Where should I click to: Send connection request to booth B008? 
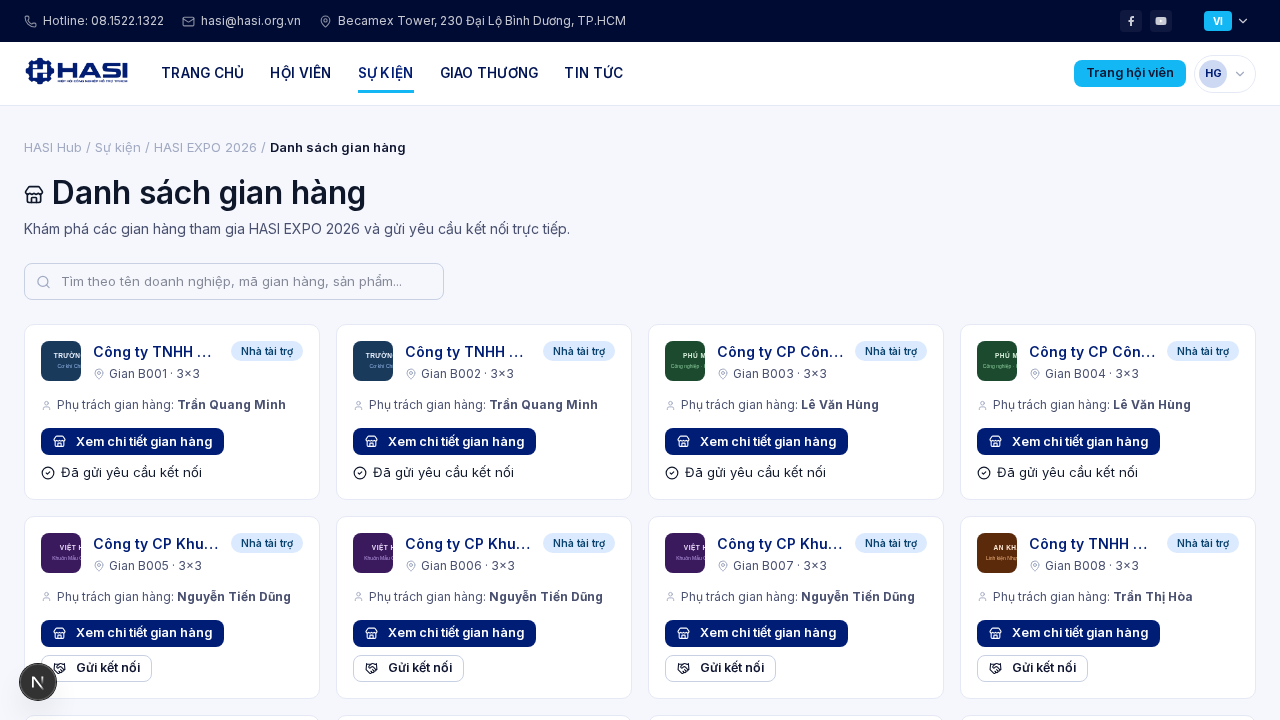[1032, 668]
